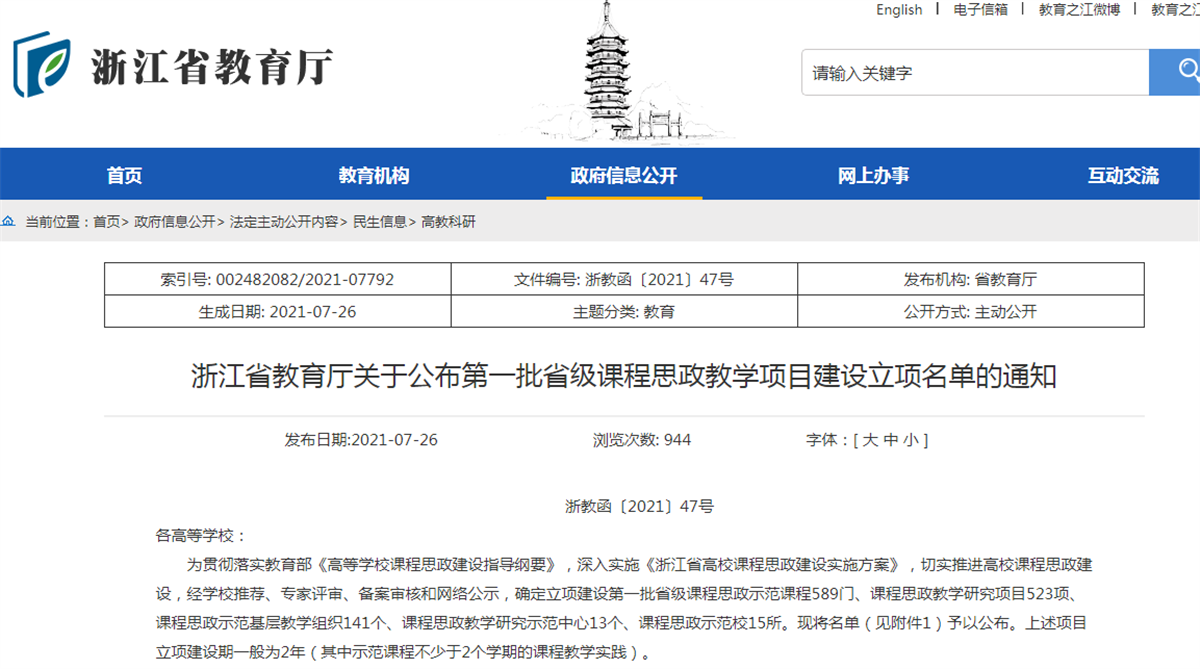Image resolution: width=1200 pixels, height=669 pixels.
Task: Click 高教科研 breadcrumb link
Action: click(x=448, y=222)
